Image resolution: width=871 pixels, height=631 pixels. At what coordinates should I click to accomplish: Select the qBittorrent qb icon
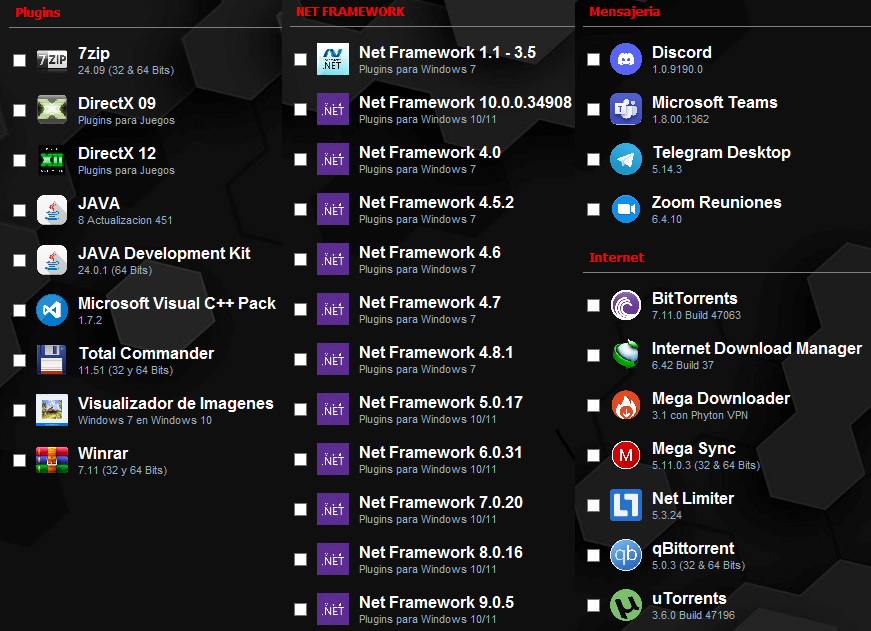(x=625, y=555)
